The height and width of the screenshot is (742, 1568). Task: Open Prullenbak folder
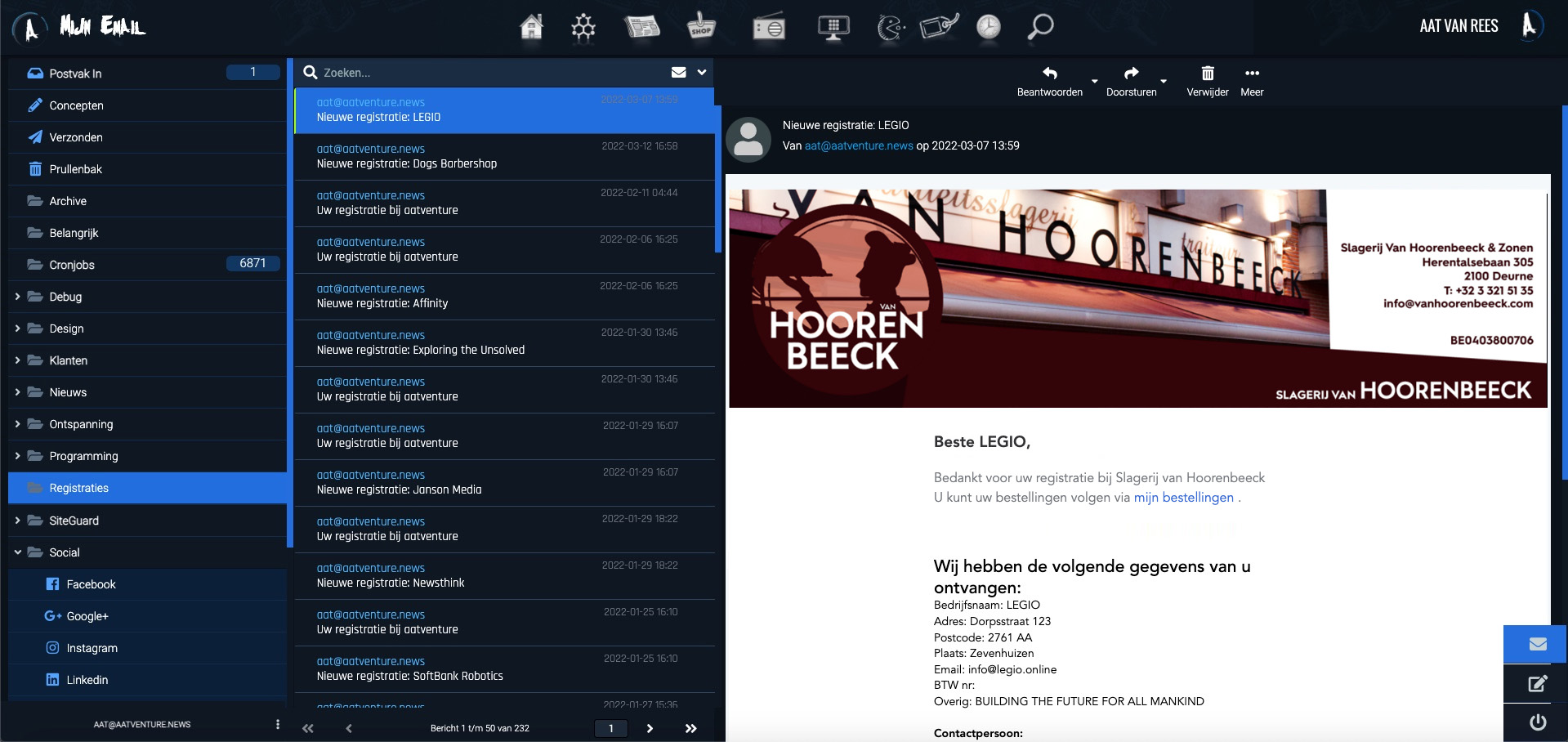pyautogui.click(x=147, y=169)
